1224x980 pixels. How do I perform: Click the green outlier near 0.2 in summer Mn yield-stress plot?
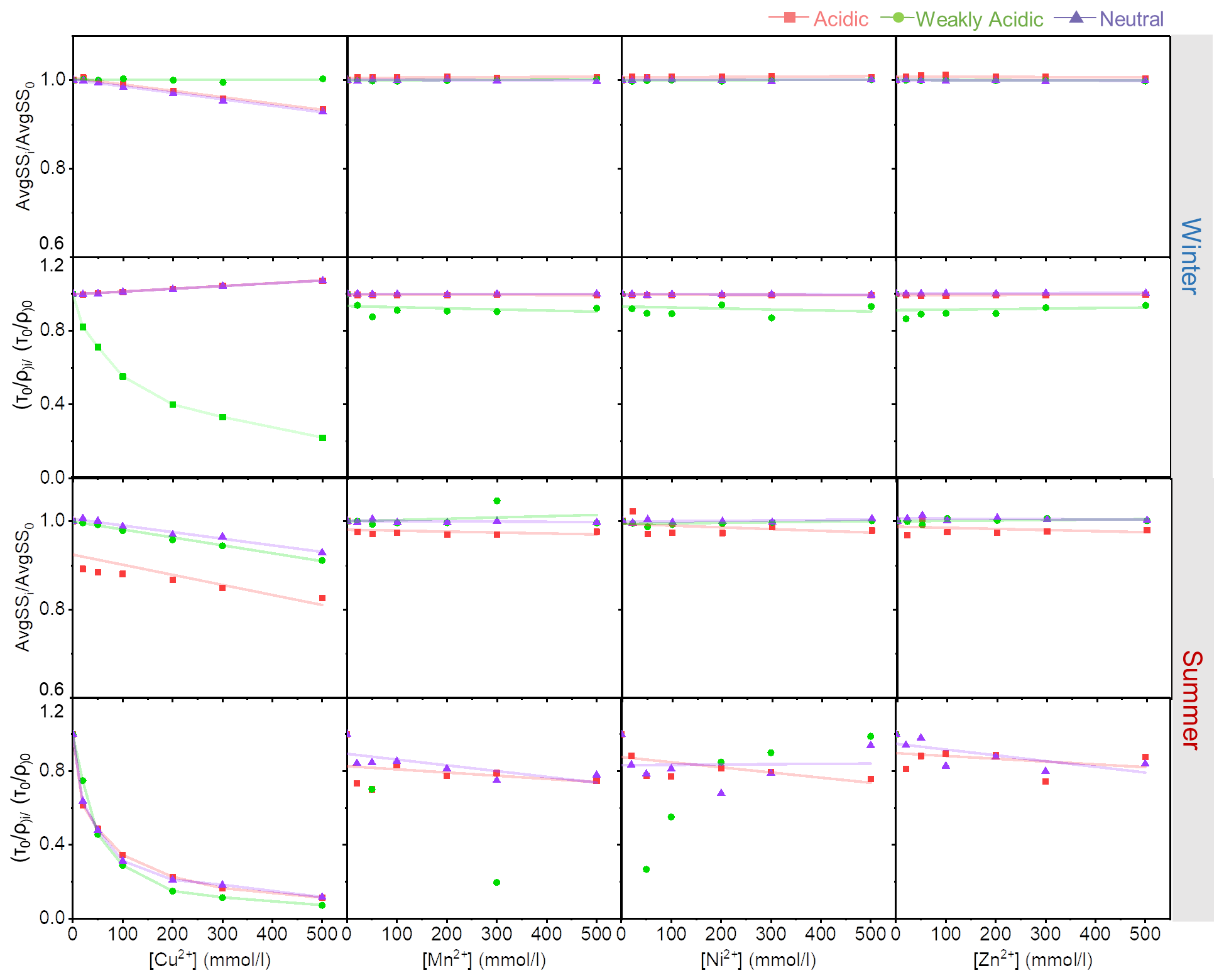pos(497,883)
